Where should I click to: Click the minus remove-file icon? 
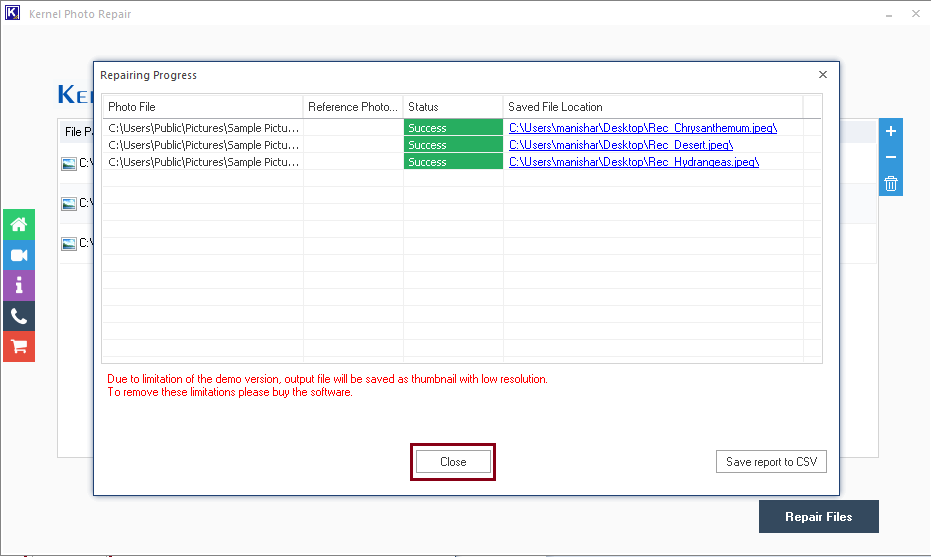click(x=891, y=157)
